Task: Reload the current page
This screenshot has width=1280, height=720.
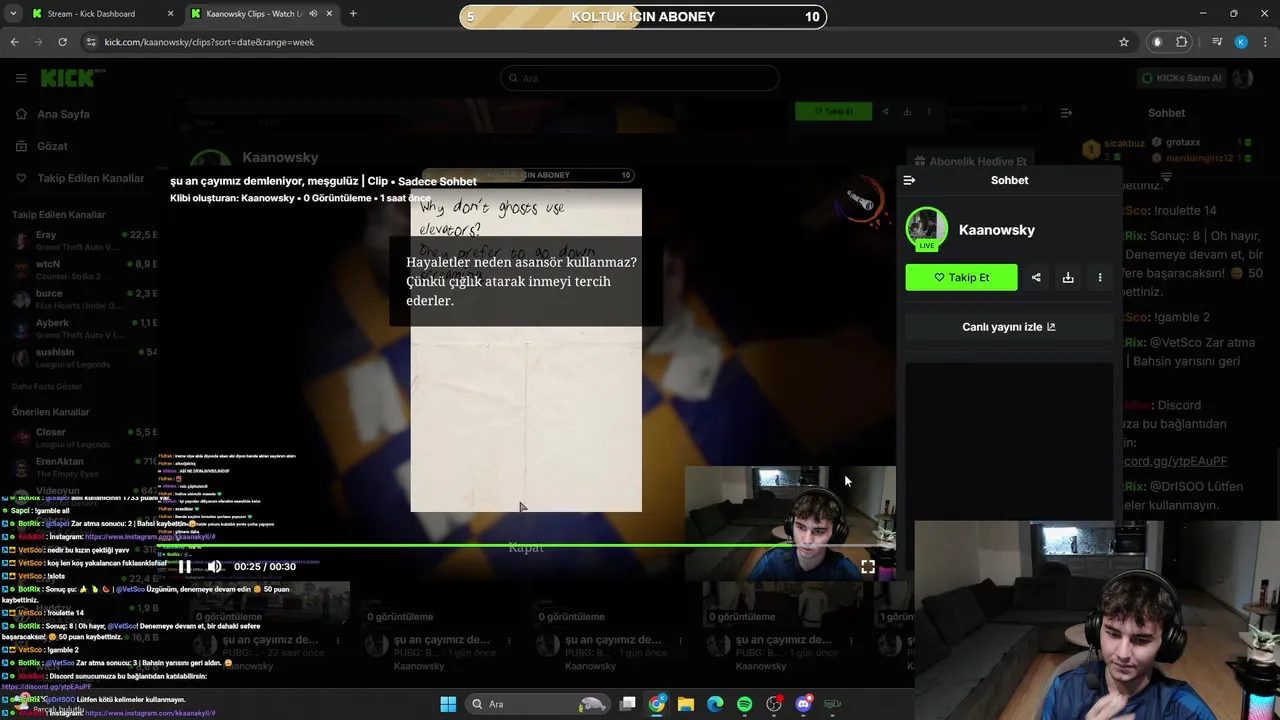Action: pos(62,42)
